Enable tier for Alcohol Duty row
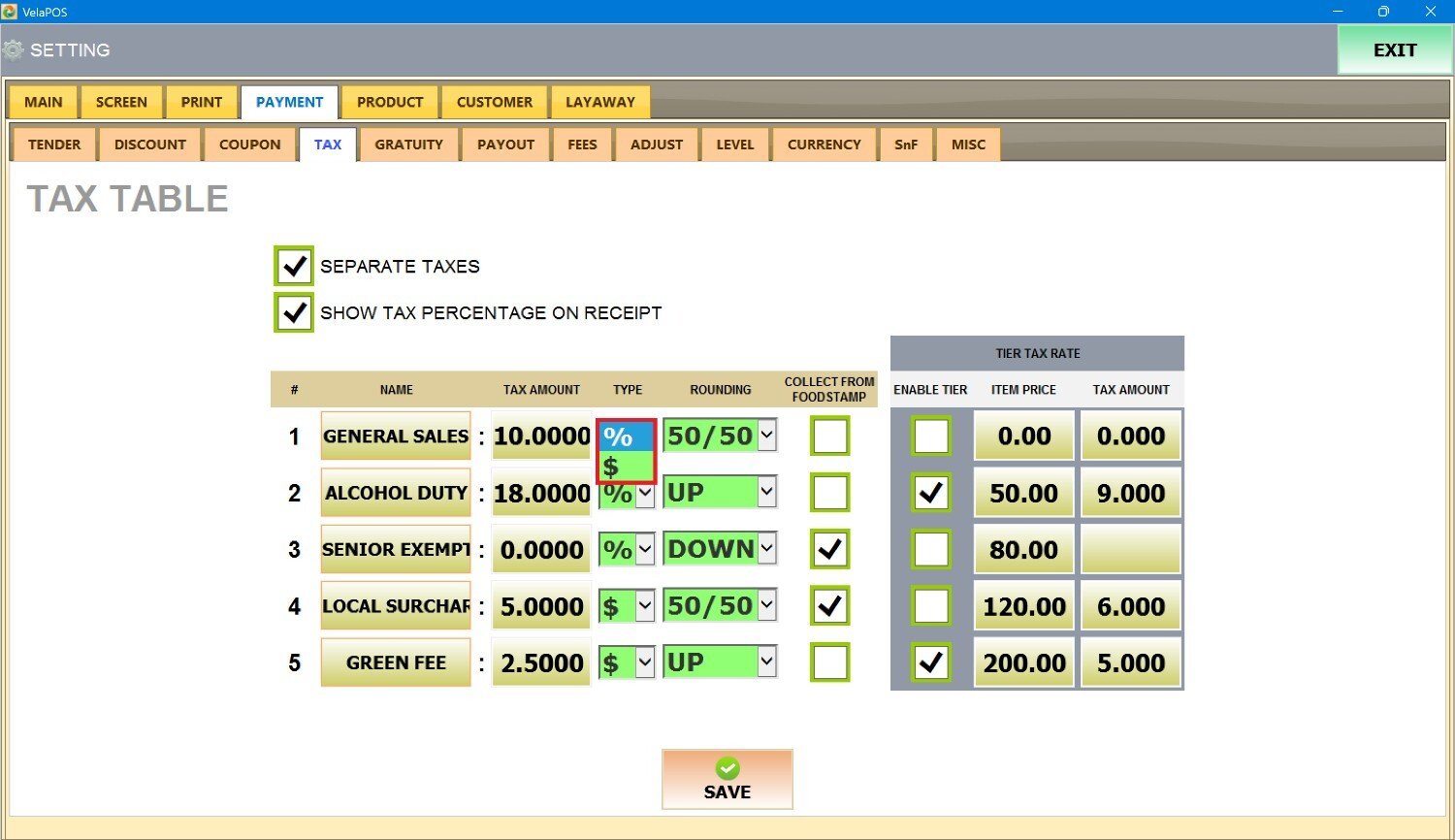 coord(931,493)
